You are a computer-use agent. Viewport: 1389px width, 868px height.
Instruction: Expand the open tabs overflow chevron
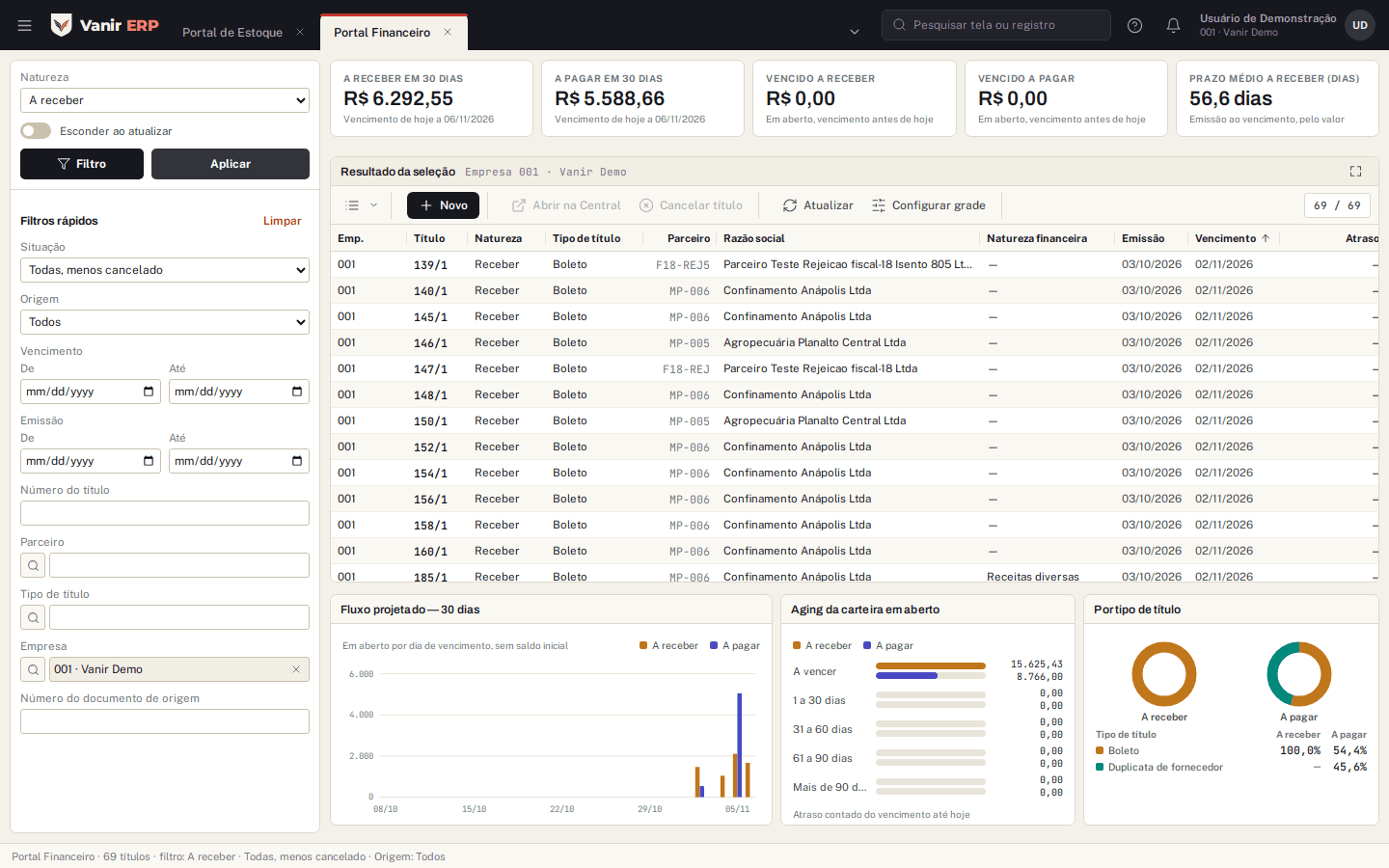click(855, 32)
